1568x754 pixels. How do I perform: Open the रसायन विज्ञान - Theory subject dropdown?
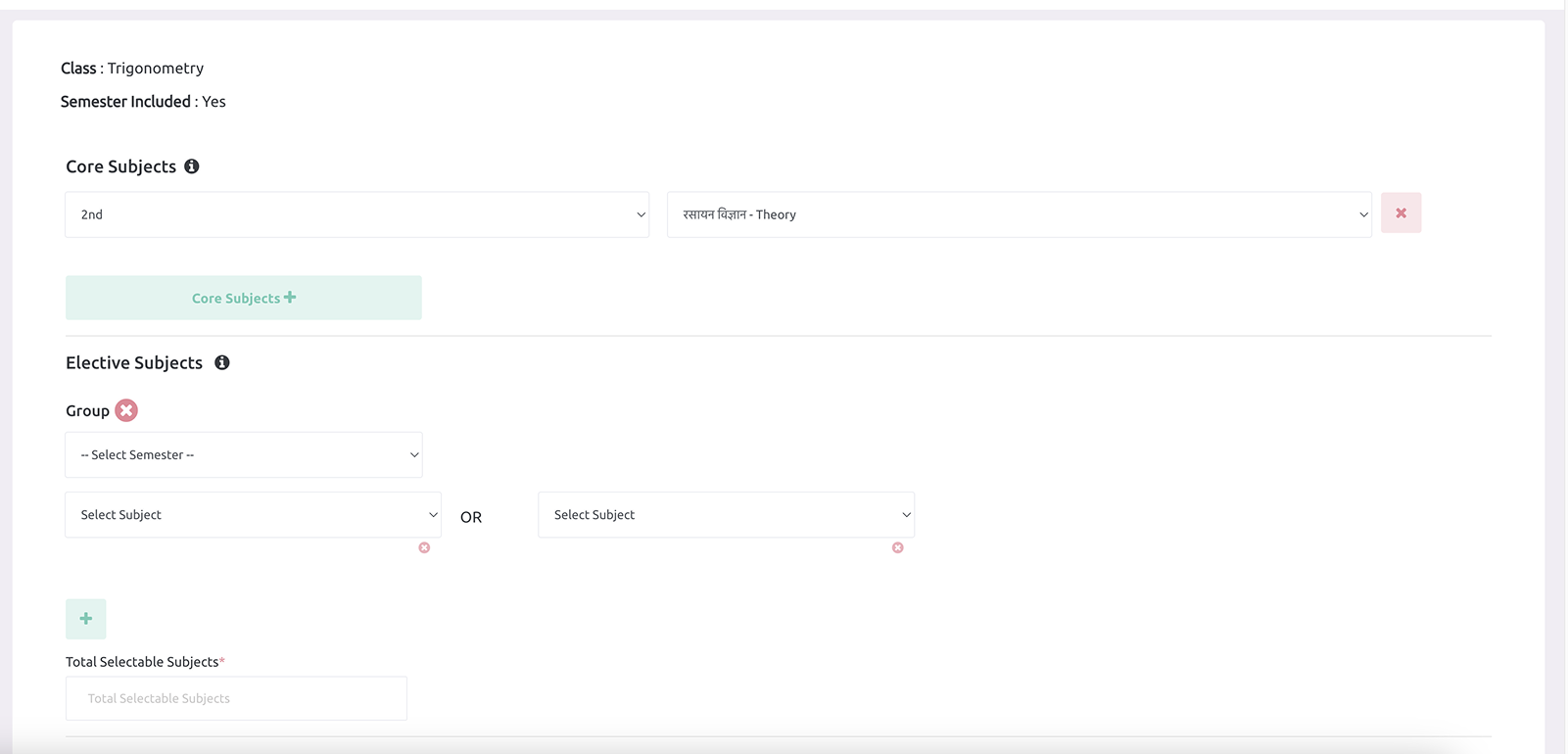pos(1019,214)
